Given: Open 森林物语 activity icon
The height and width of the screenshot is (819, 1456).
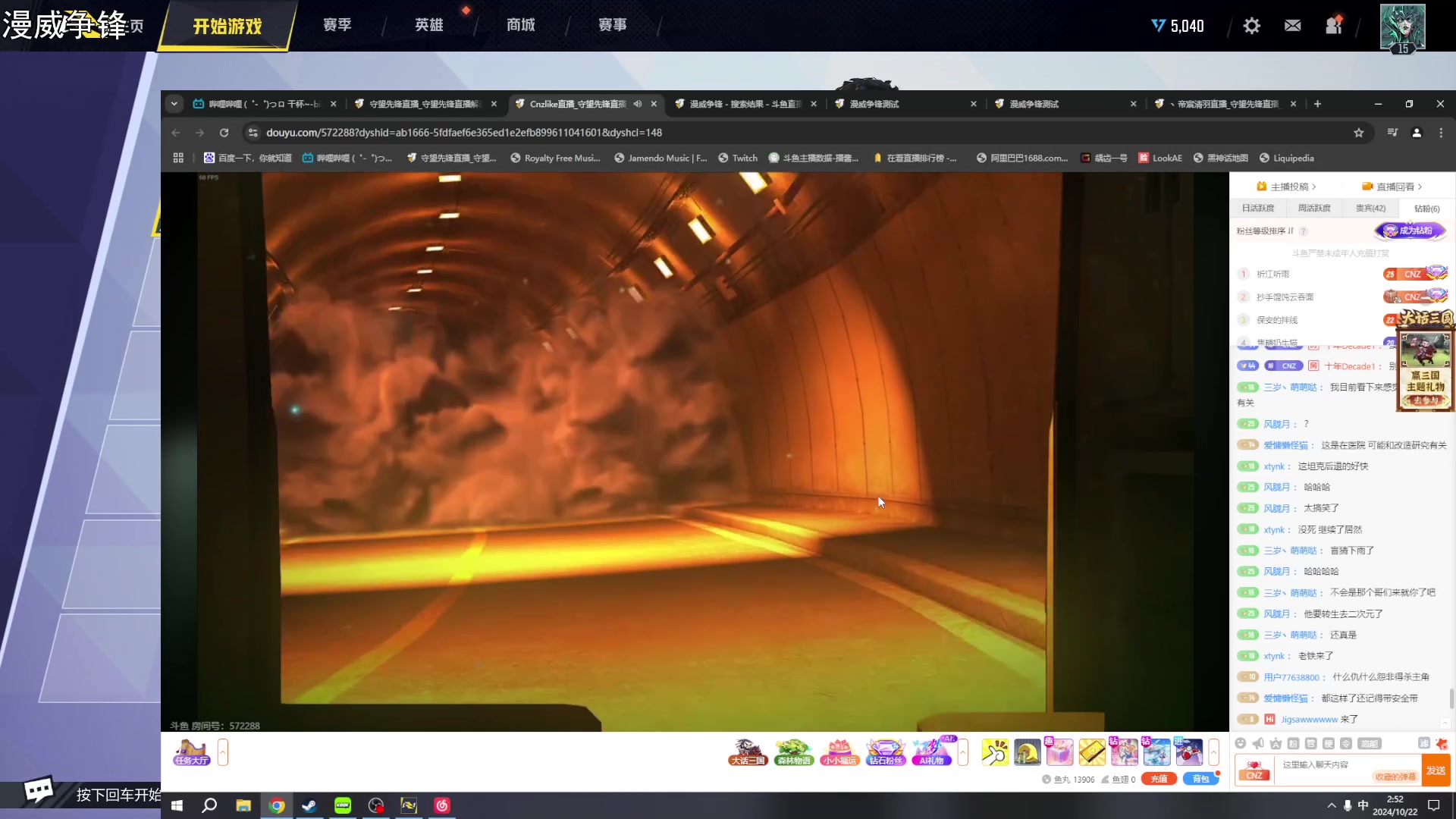Looking at the screenshot, I should click(794, 752).
